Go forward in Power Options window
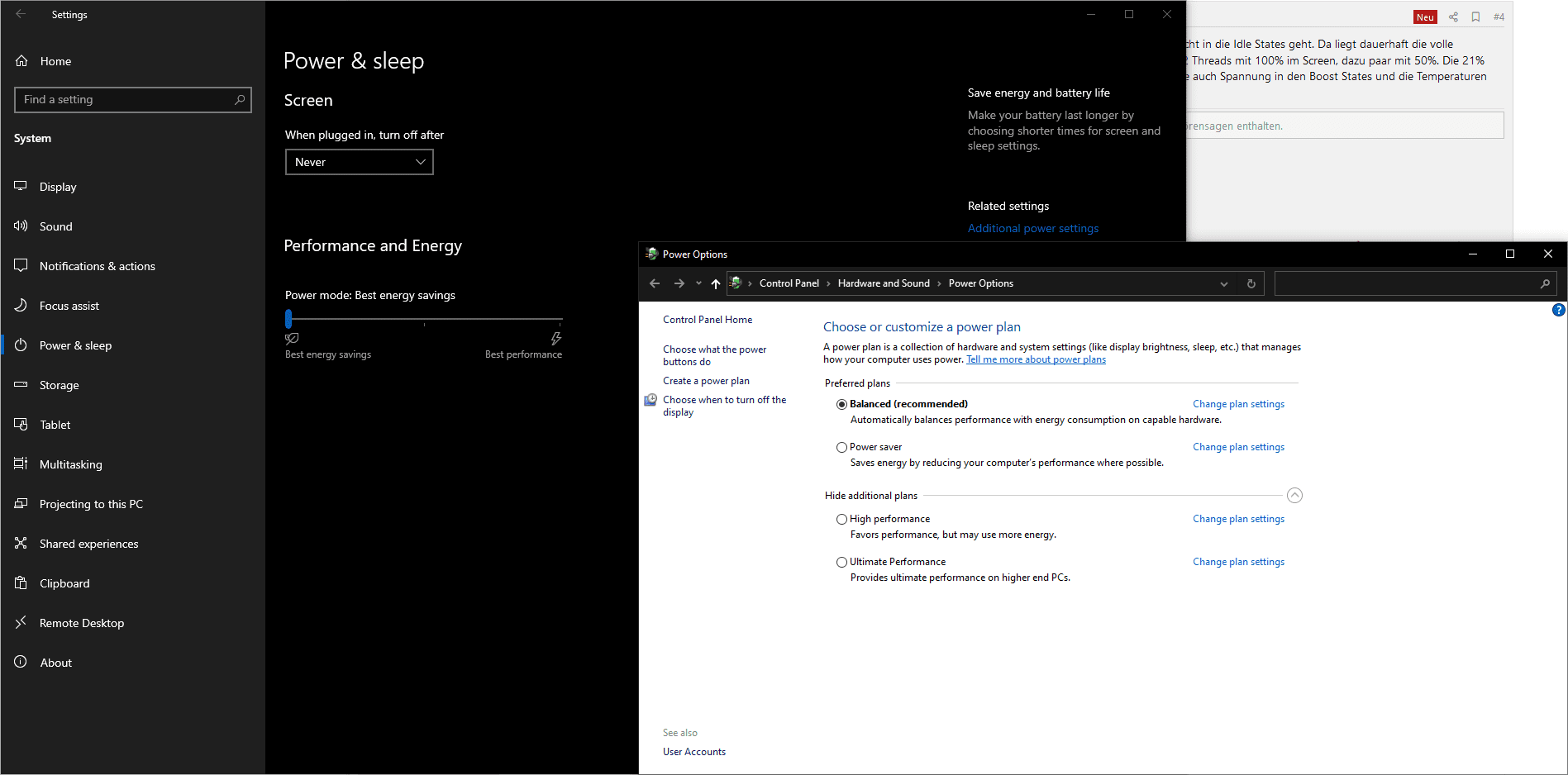The width and height of the screenshot is (1568, 775). [x=679, y=283]
